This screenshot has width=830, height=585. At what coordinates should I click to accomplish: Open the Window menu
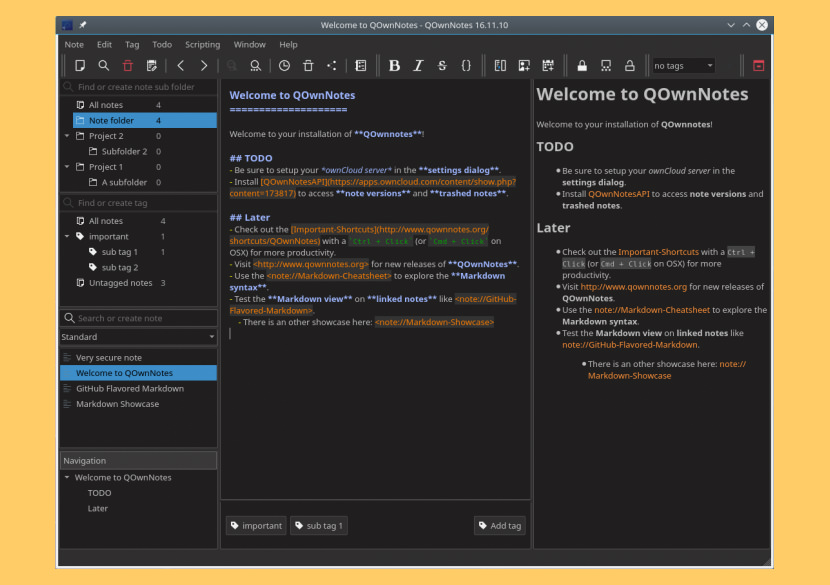pos(249,44)
